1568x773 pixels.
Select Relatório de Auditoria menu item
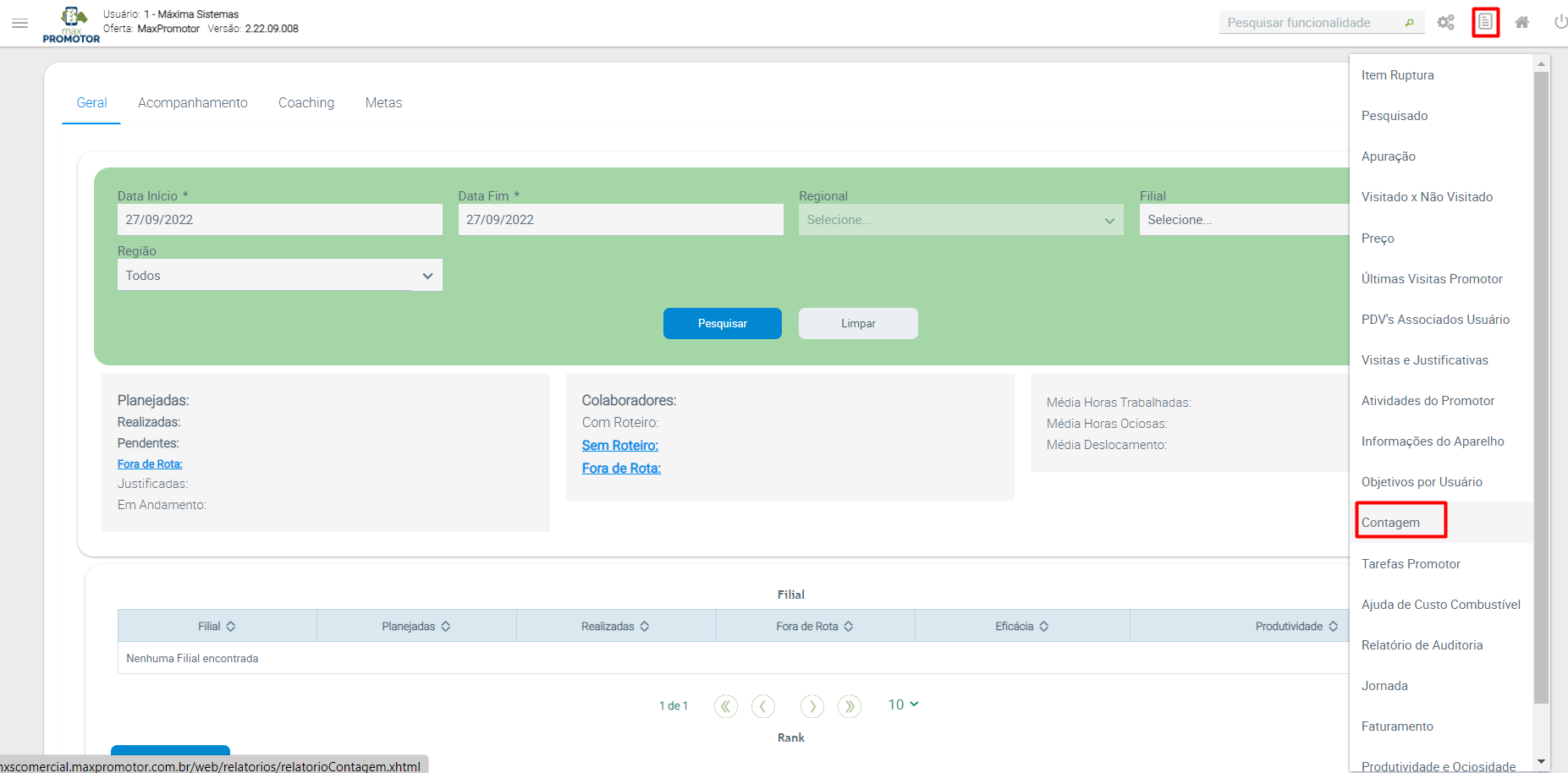pos(1422,645)
